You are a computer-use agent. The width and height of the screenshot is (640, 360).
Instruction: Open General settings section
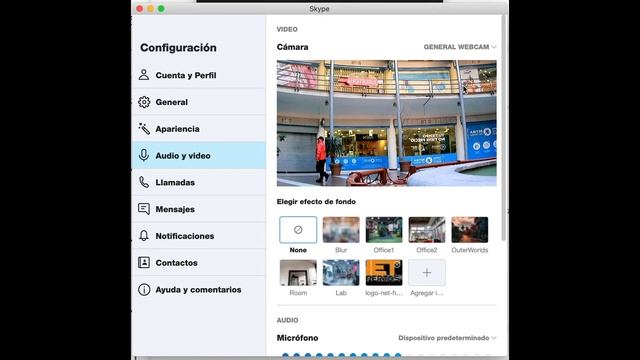[x=199, y=102]
